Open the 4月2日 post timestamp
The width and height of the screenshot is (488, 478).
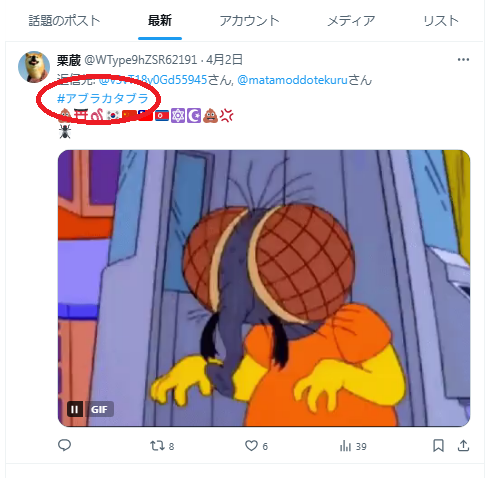224,60
